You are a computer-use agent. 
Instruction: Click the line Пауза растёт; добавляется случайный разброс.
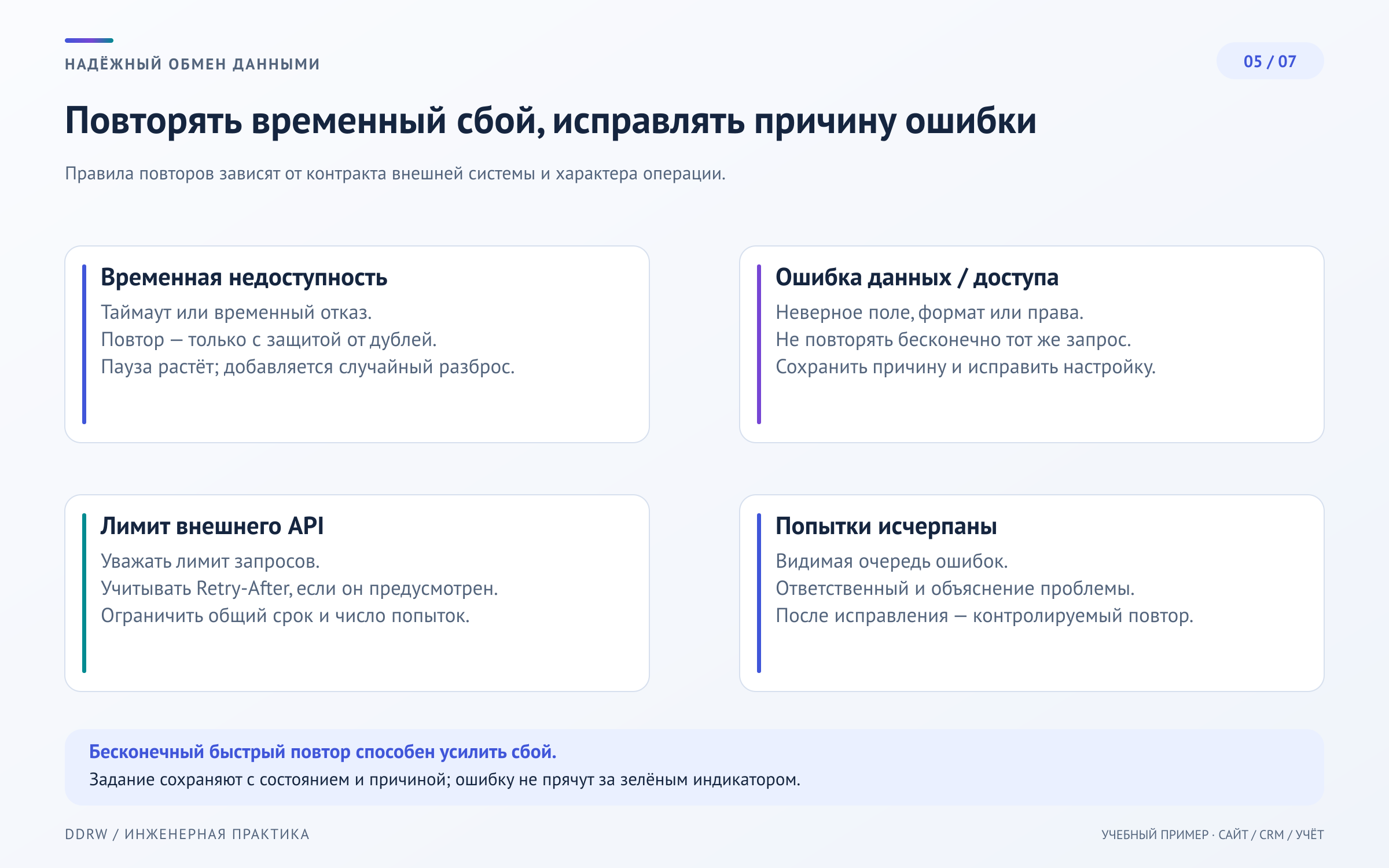coord(308,367)
